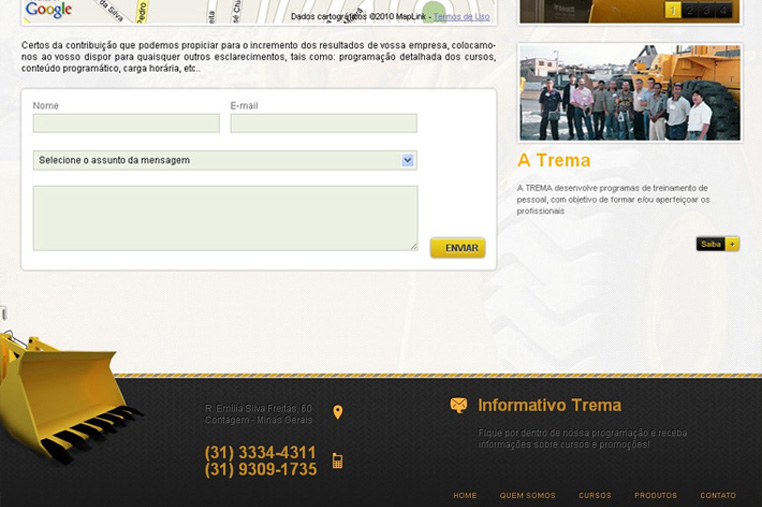
Task: Switch to slide 2 in the slideshow
Action: (690, 11)
